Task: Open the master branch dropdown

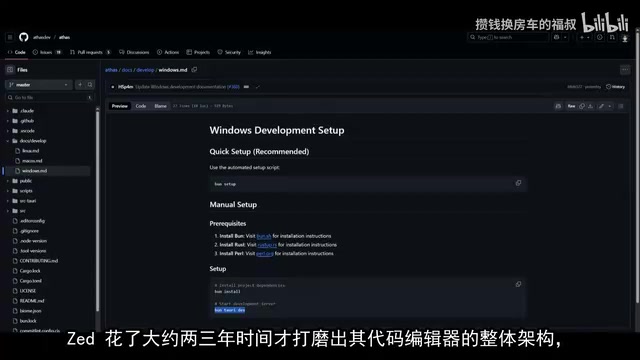Action: (39, 84)
